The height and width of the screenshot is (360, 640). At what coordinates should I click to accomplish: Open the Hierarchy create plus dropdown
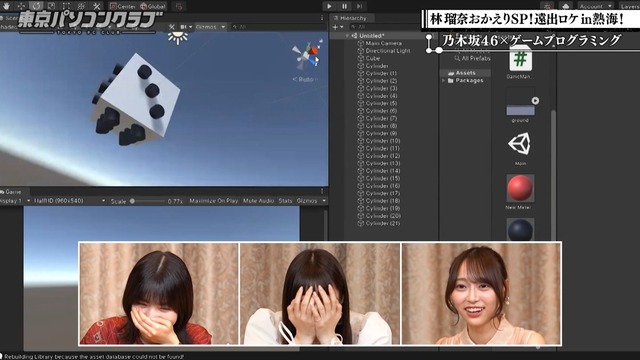337,27
